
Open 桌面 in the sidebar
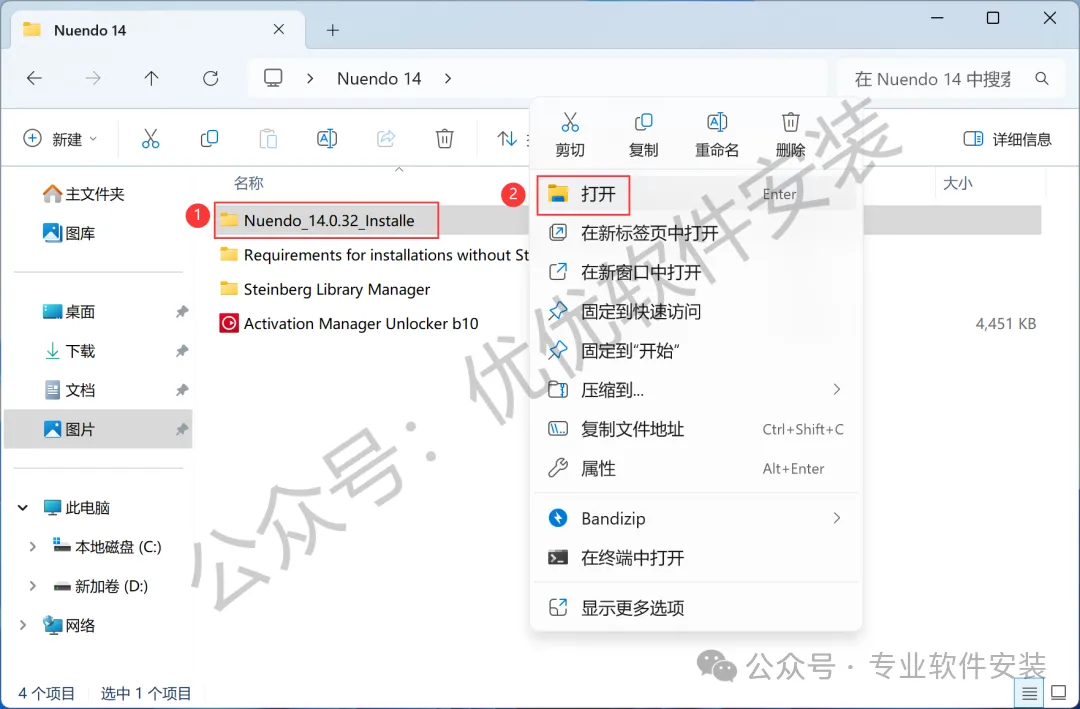pyautogui.click(x=69, y=311)
